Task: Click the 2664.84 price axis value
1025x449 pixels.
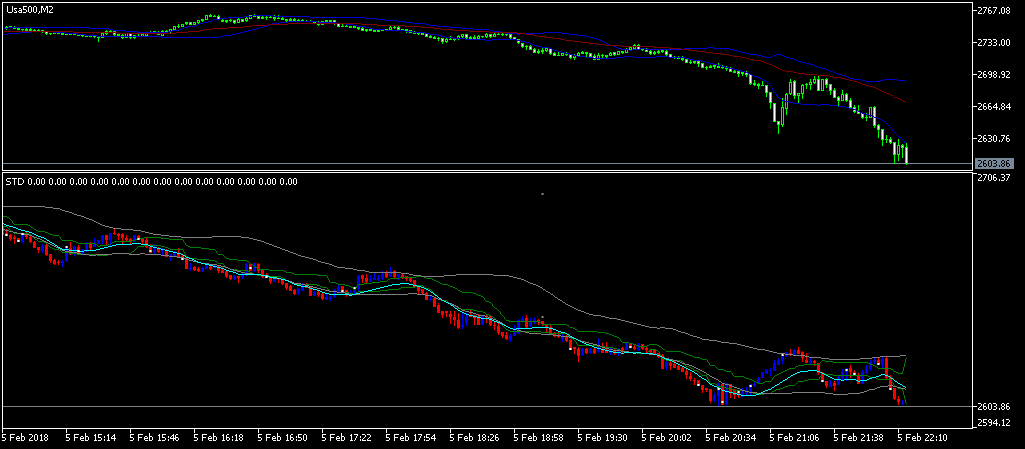Action: pos(993,107)
